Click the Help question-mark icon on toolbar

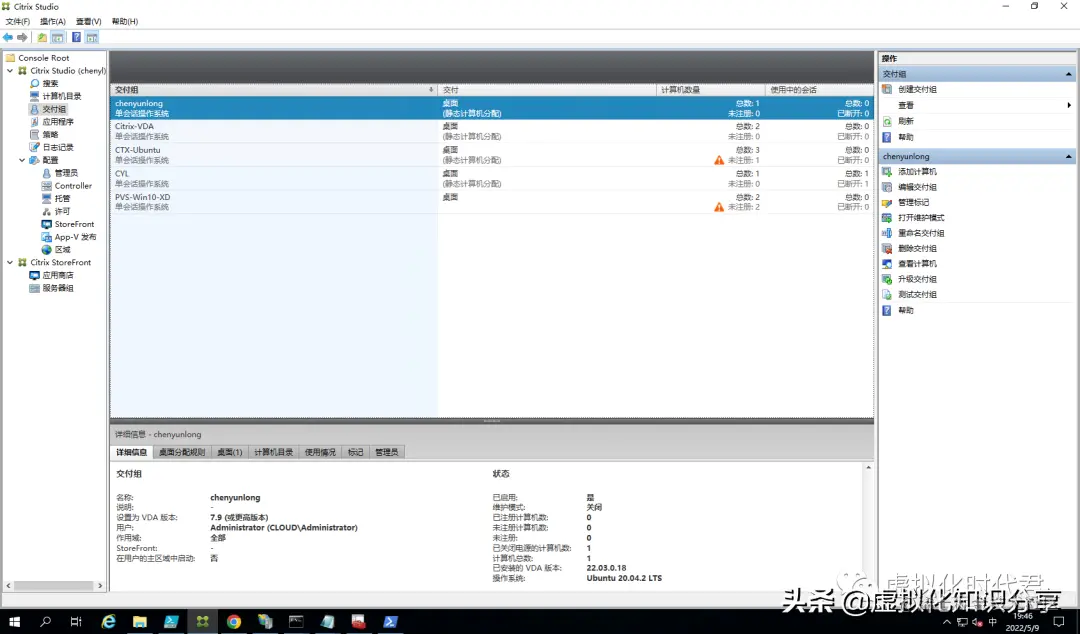click(x=77, y=36)
